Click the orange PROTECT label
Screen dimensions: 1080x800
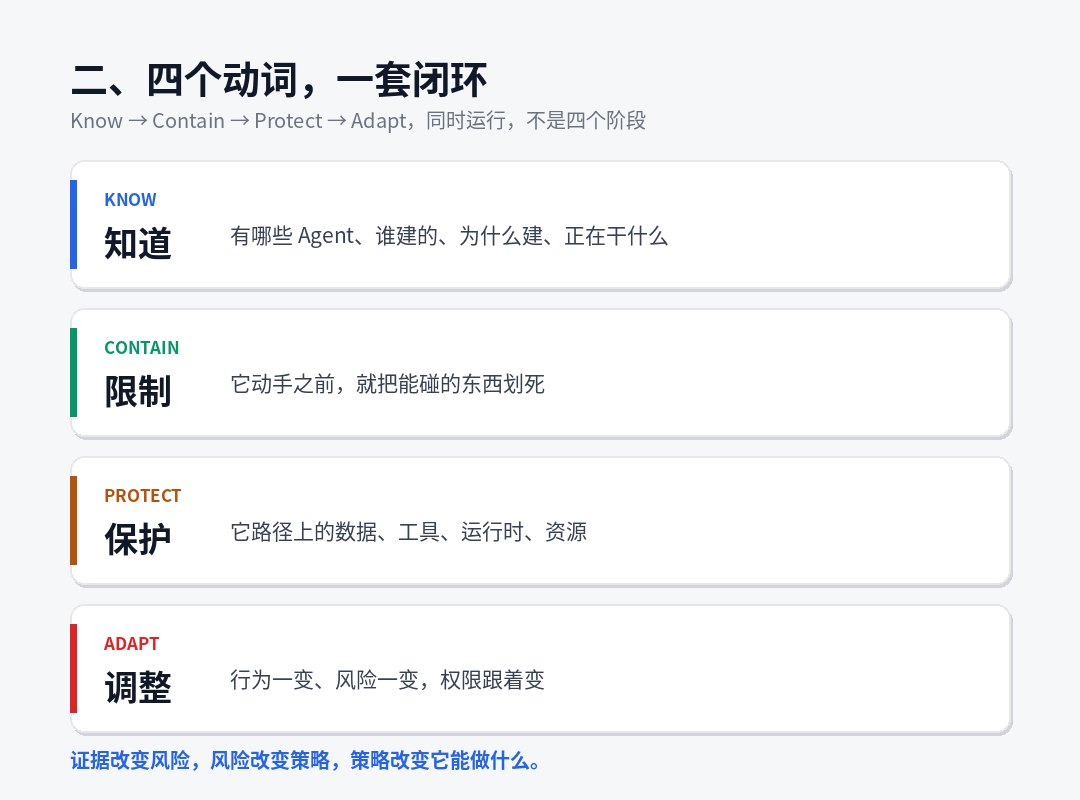click(143, 496)
